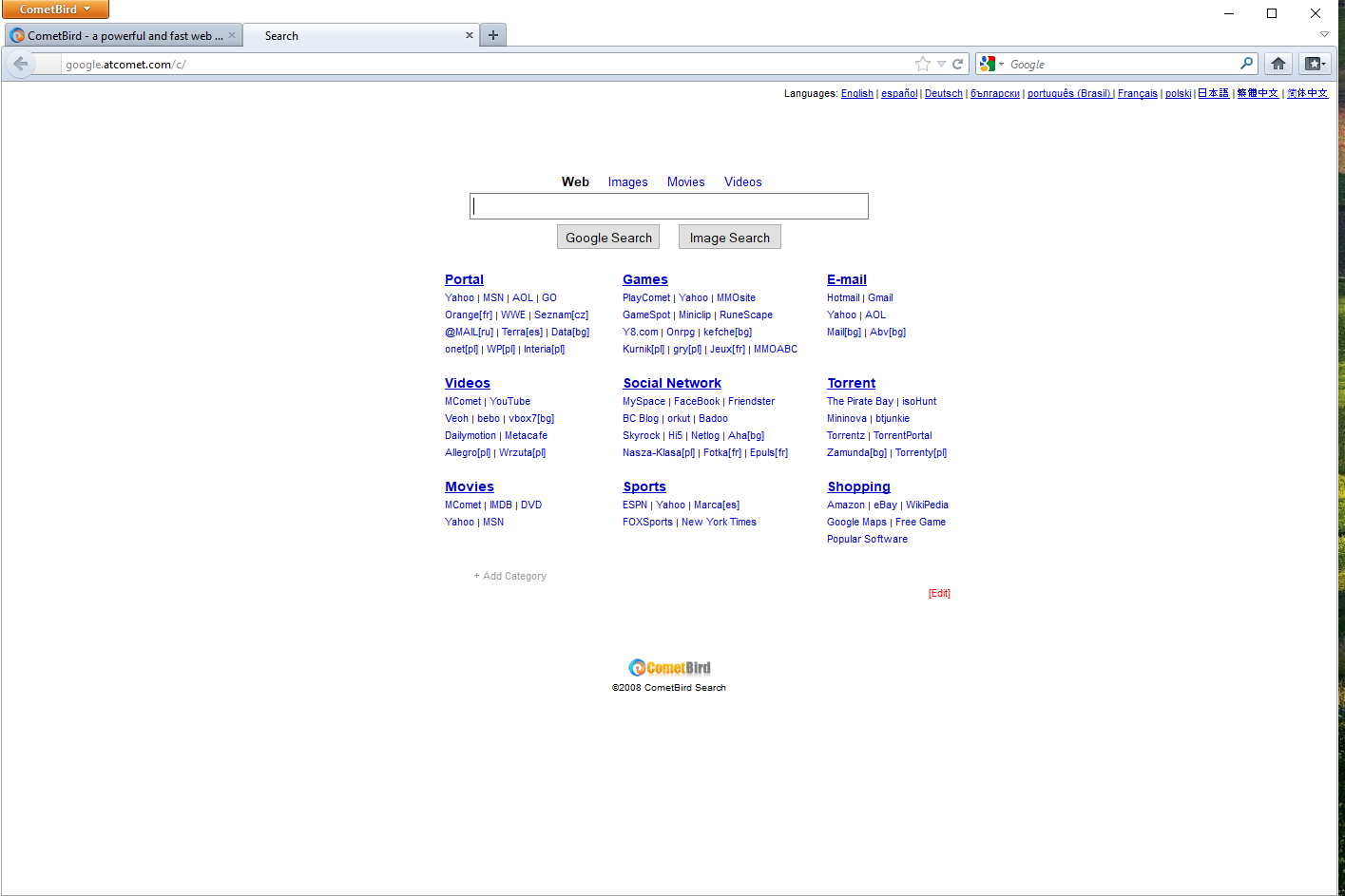
Task: Open the RuneScape link
Action: [746, 315]
